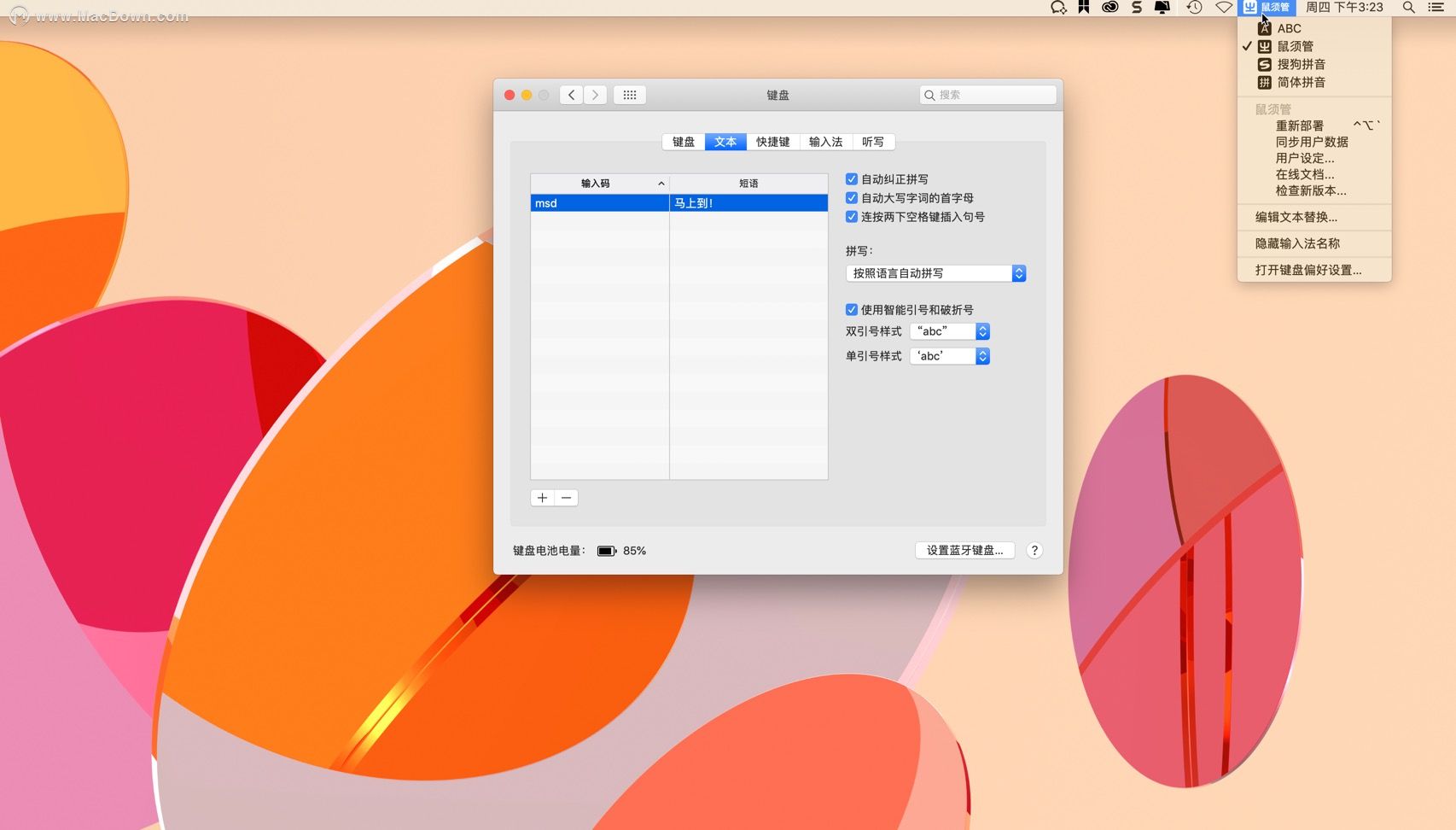Click the Wi-Fi icon in menu bar

pos(1223,8)
